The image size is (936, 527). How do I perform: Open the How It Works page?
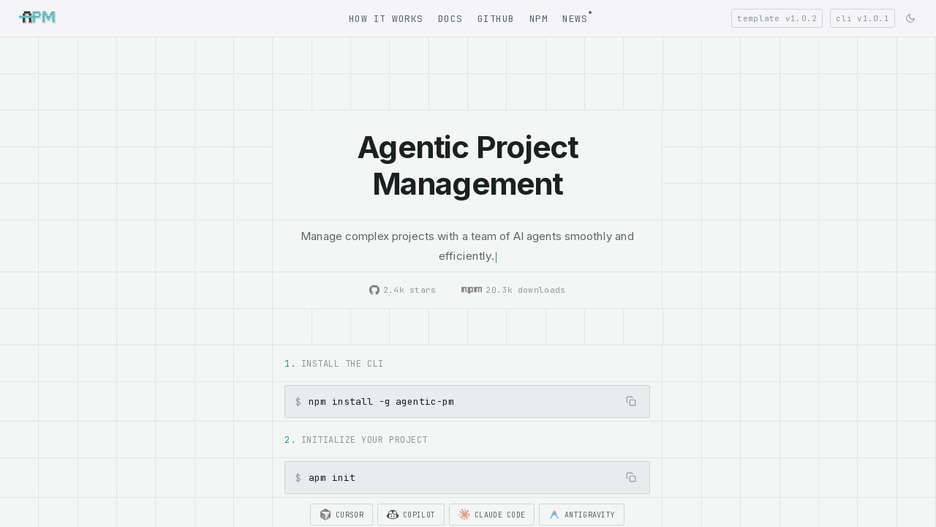[386, 19]
